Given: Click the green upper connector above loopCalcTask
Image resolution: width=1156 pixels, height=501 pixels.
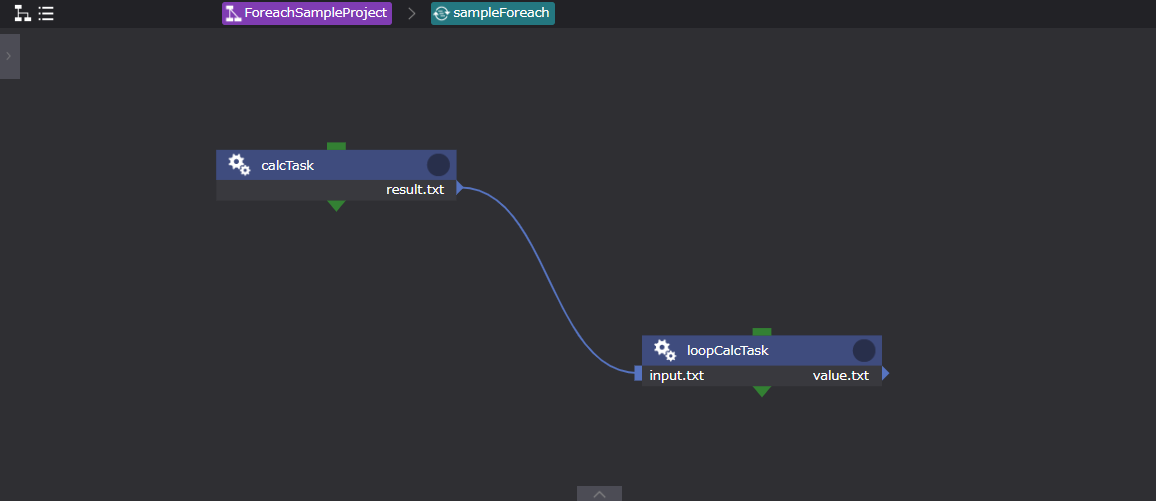Looking at the screenshot, I should tap(762, 331).
